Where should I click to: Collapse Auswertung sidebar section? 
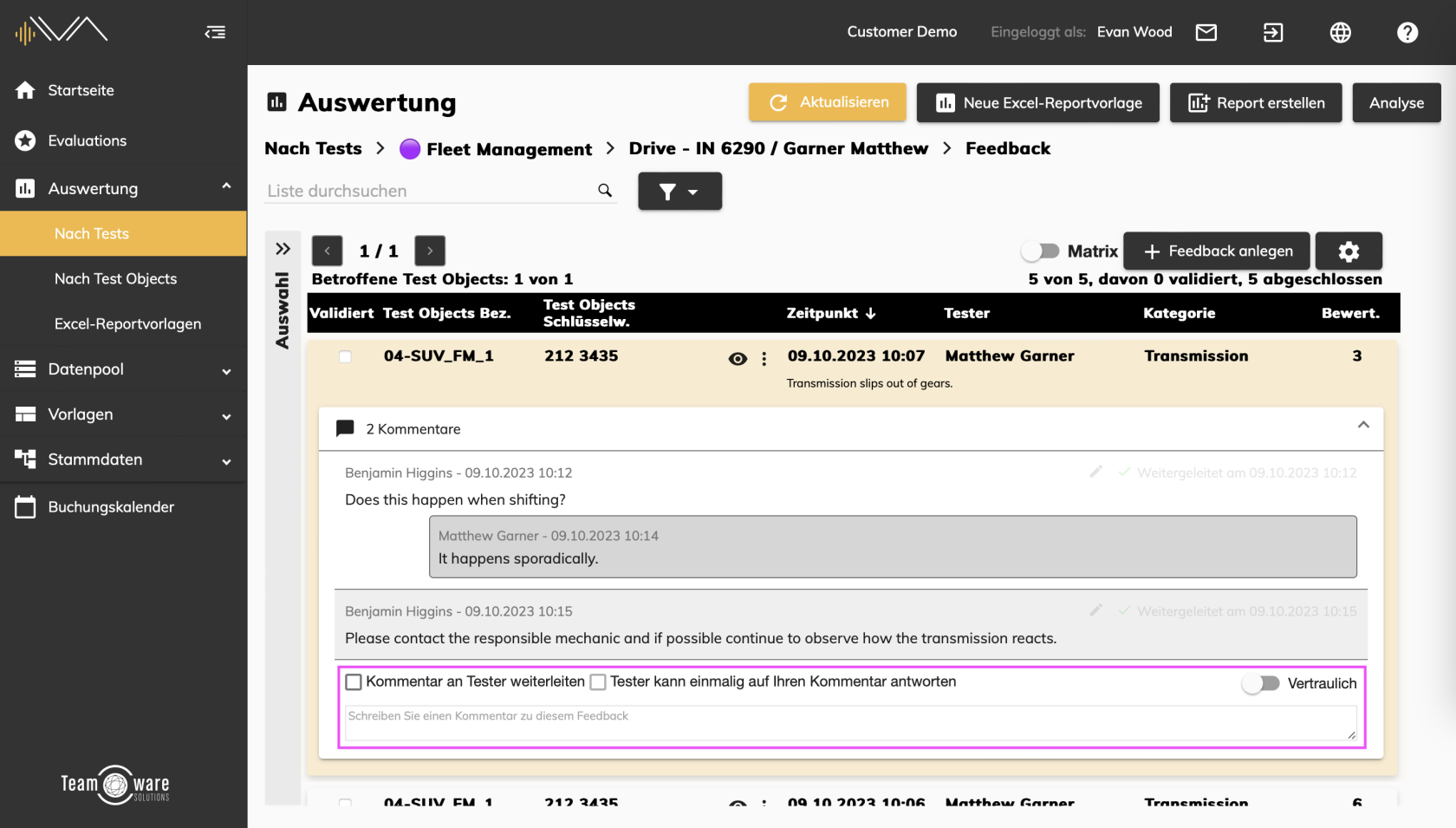226,186
